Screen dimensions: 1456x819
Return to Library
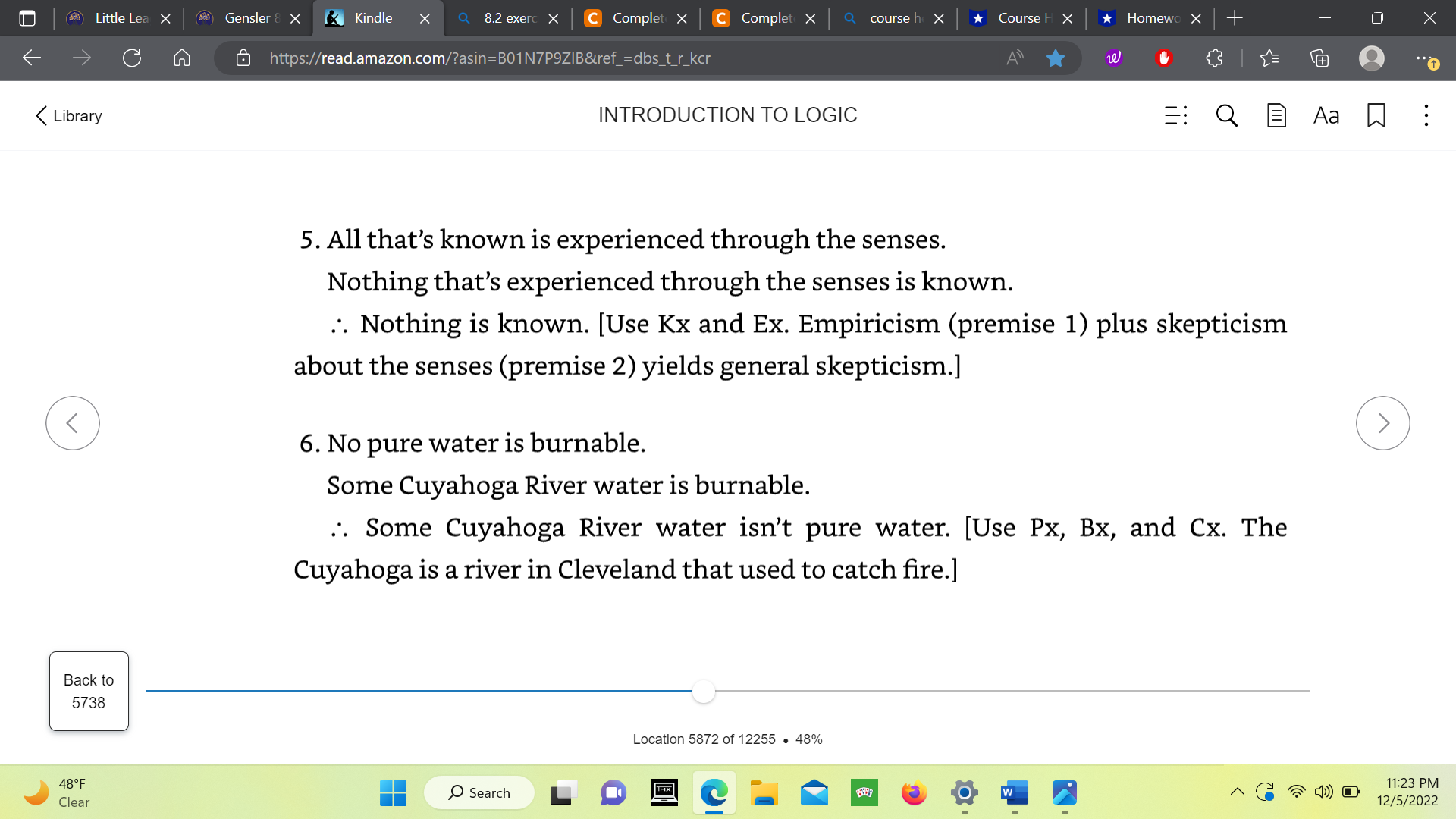pyautogui.click(x=67, y=115)
